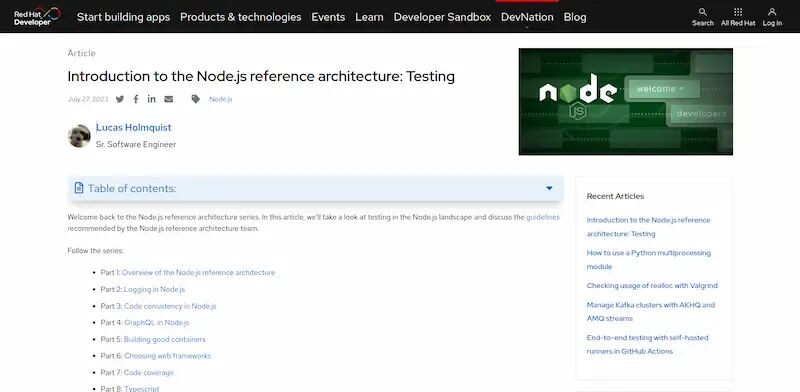The height and width of the screenshot is (392, 800).
Task: Open Part 8: Typescript
Action: click(141, 388)
